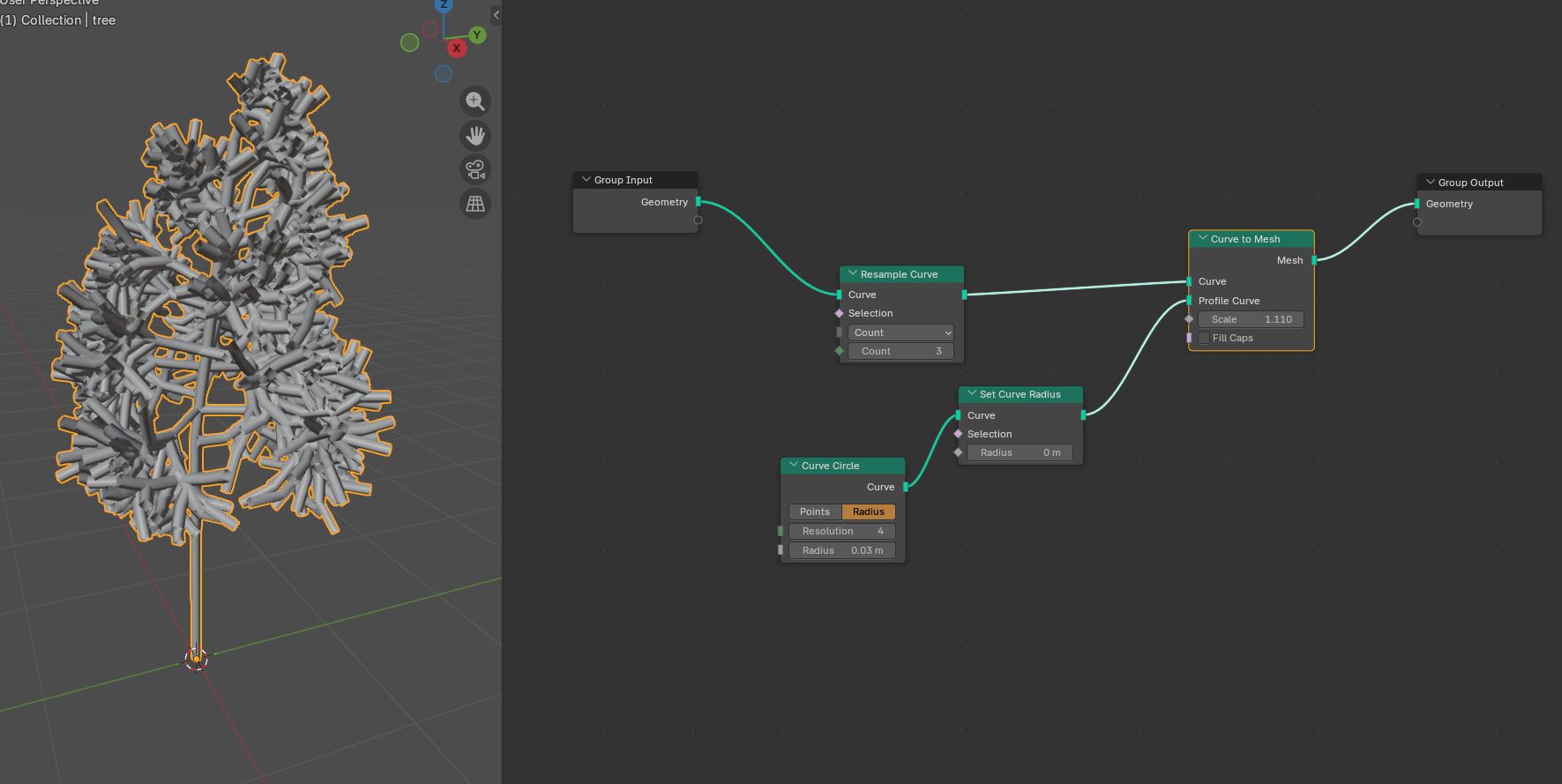Viewport: 1562px width, 784px height.
Task: Click the Curve to Mesh node title
Action: pyautogui.click(x=1245, y=239)
